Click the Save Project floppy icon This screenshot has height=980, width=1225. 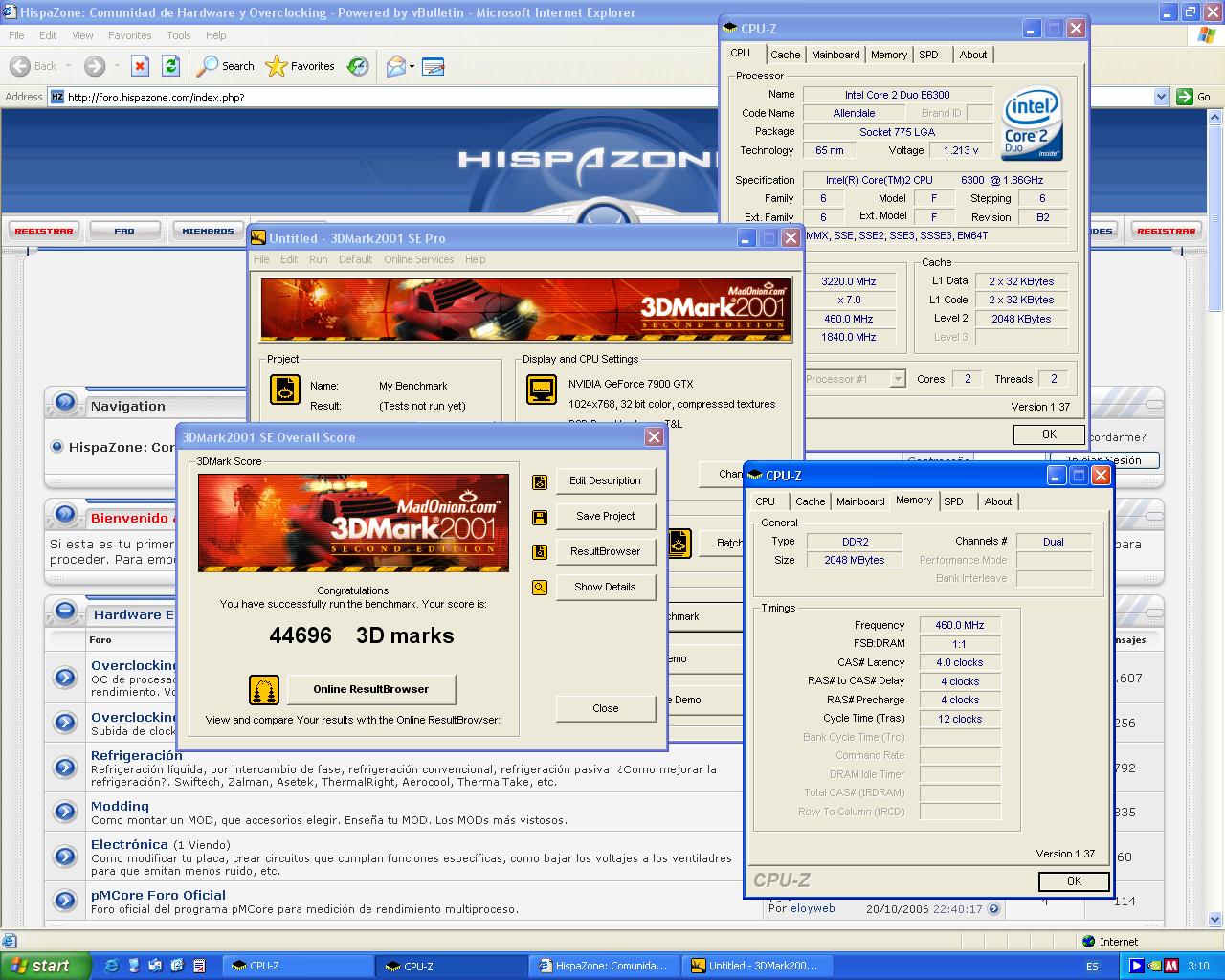[x=540, y=517]
